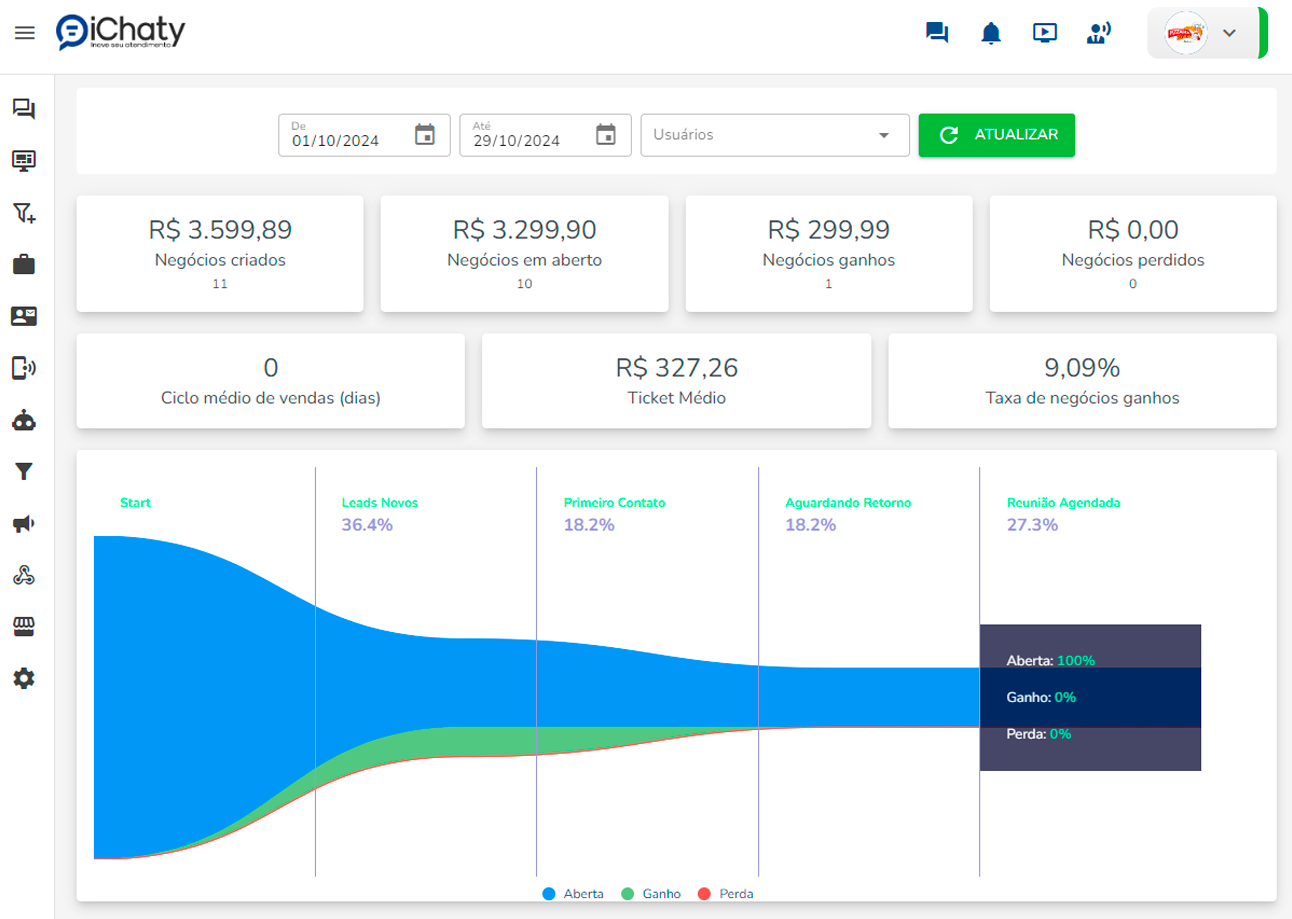Viewport: 1292px width, 919px height.
Task: Open the briefcase business icon in the sidebar
Action: tap(24, 264)
